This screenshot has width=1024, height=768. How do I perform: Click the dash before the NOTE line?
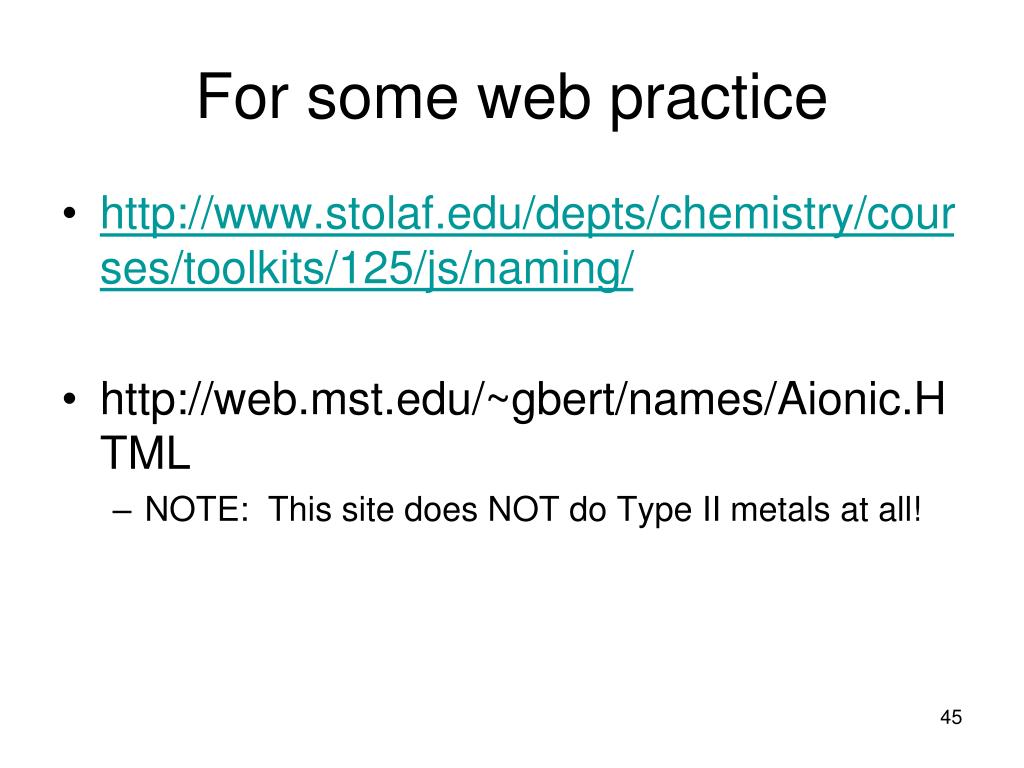[122, 512]
